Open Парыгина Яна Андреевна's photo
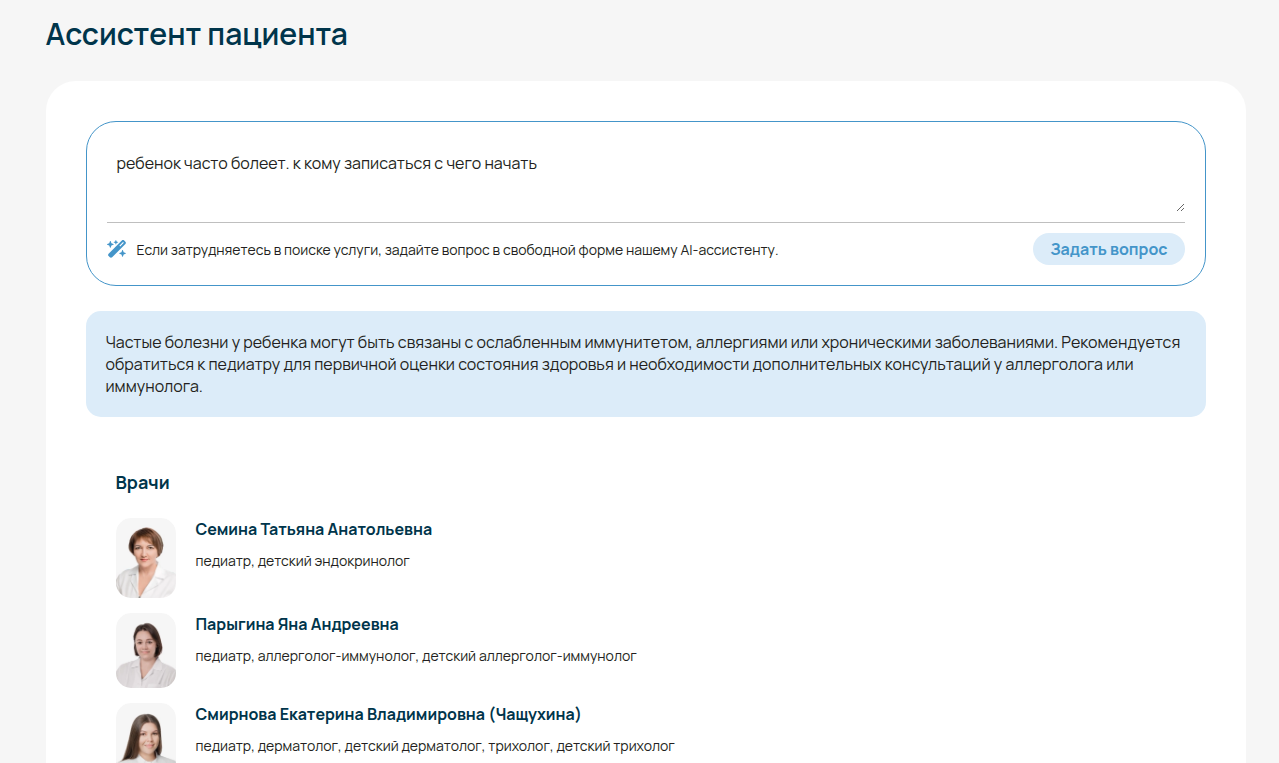Image resolution: width=1279 pixels, height=763 pixels. pos(146,650)
